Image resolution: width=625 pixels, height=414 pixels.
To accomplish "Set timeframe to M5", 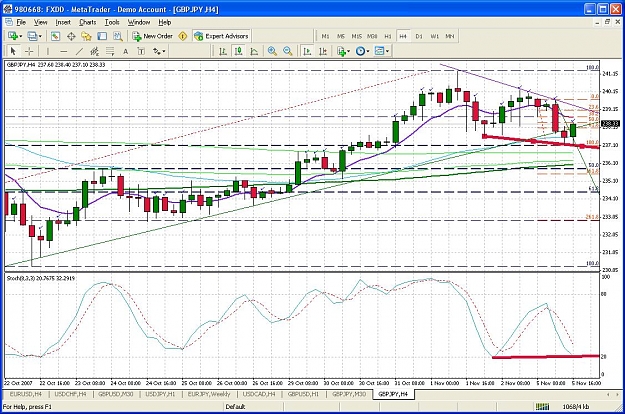I will tap(341, 36).
